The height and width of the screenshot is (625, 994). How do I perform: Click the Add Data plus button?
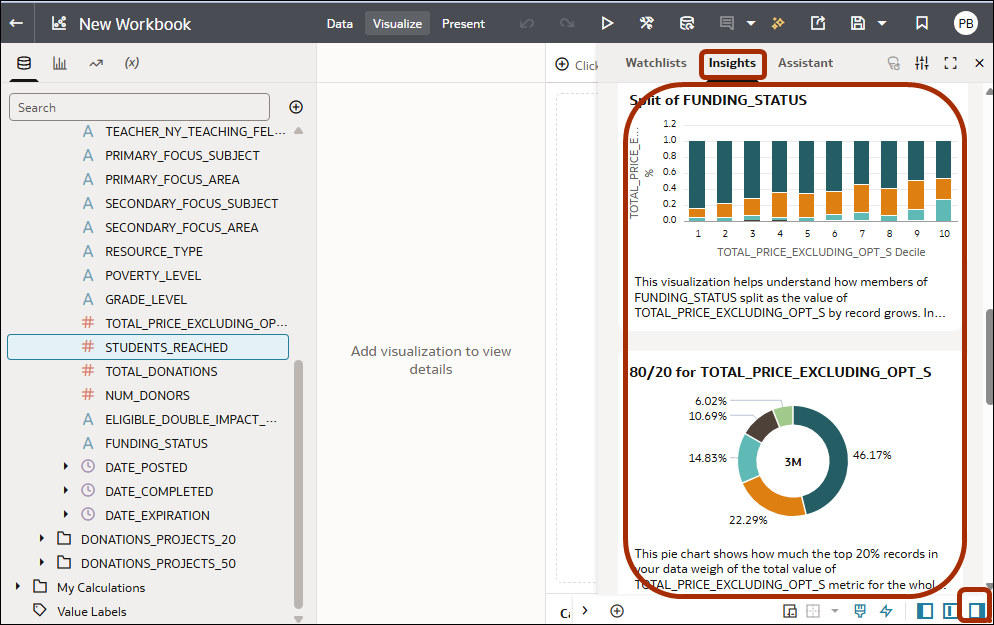[295, 107]
